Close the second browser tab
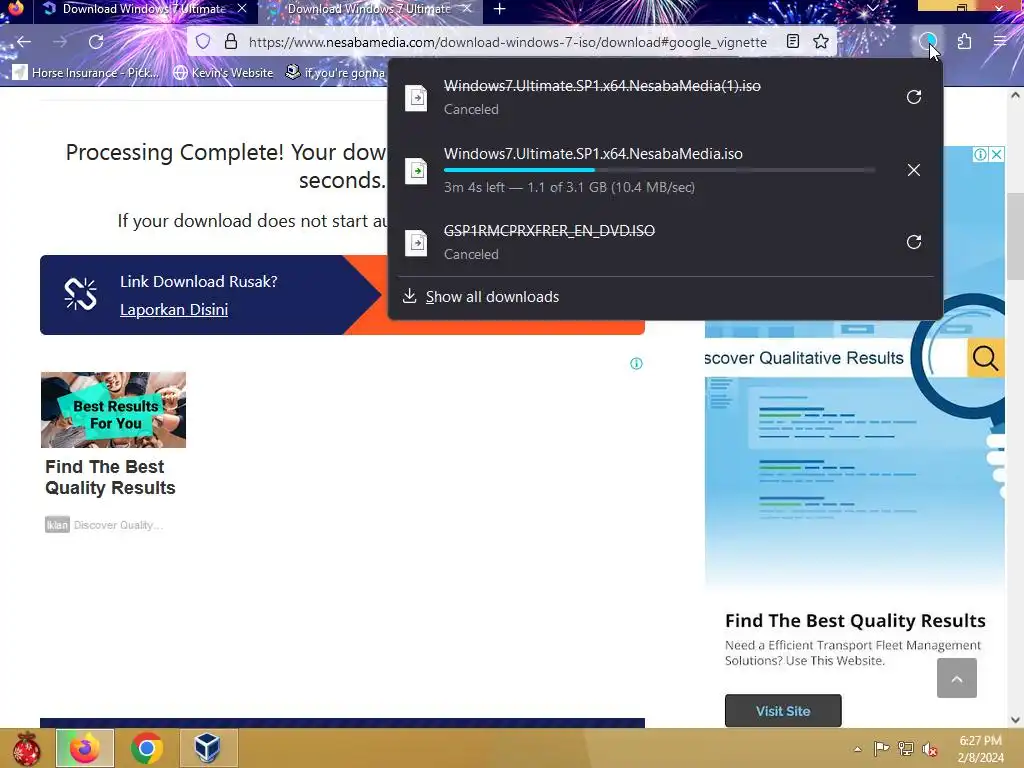The width and height of the screenshot is (1024, 768). point(467,9)
